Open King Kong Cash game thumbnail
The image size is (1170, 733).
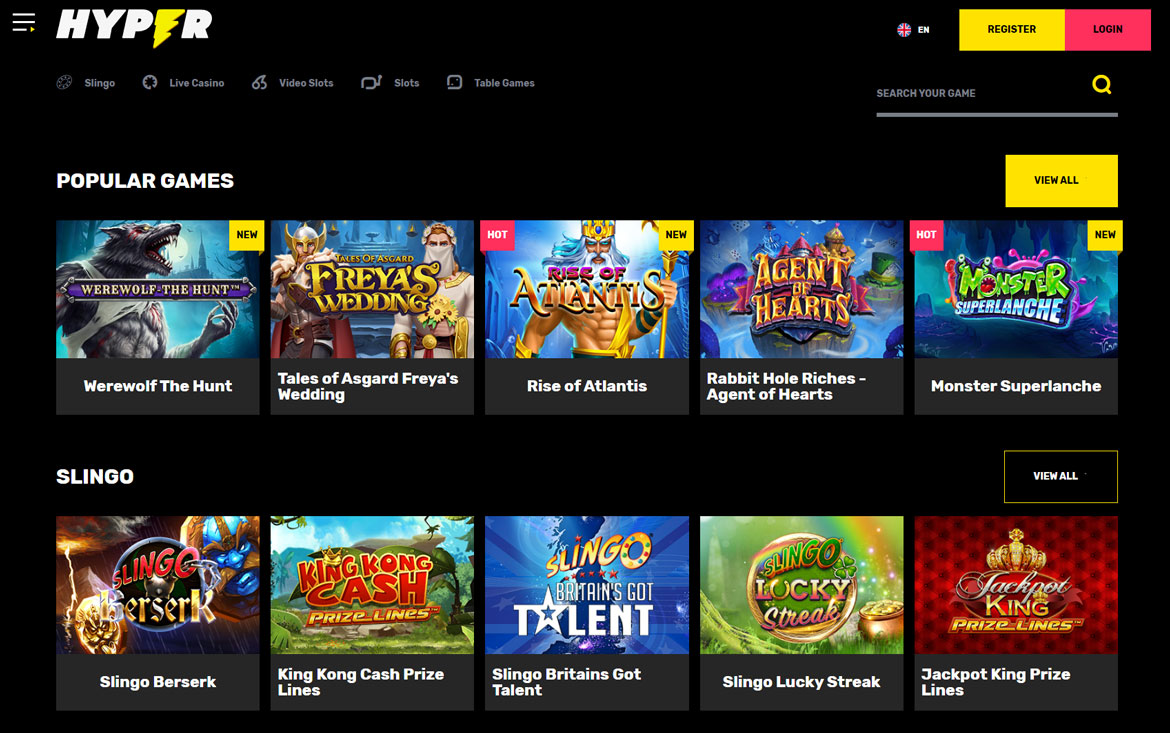click(372, 585)
